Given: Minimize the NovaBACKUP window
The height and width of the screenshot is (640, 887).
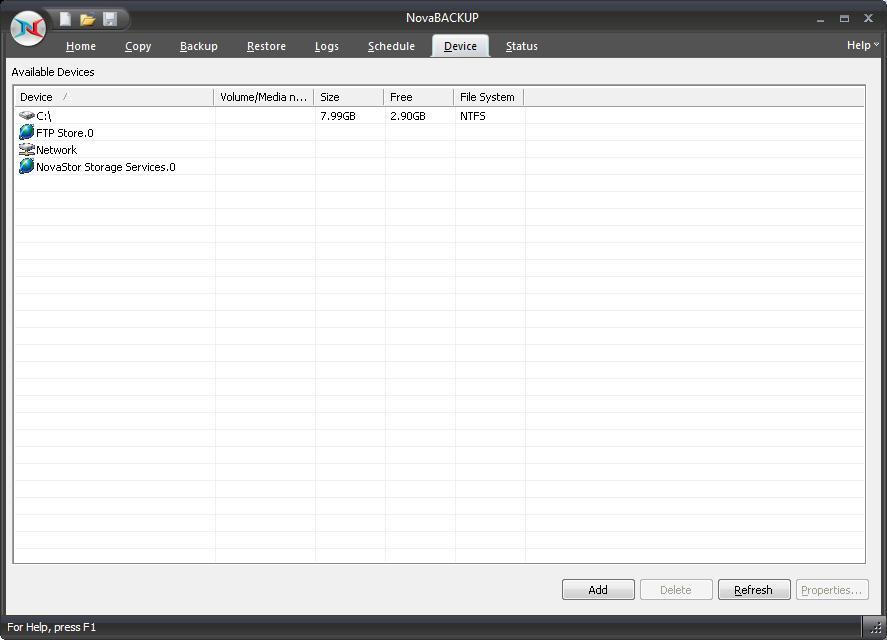Looking at the screenshot, I should point(820,19).
